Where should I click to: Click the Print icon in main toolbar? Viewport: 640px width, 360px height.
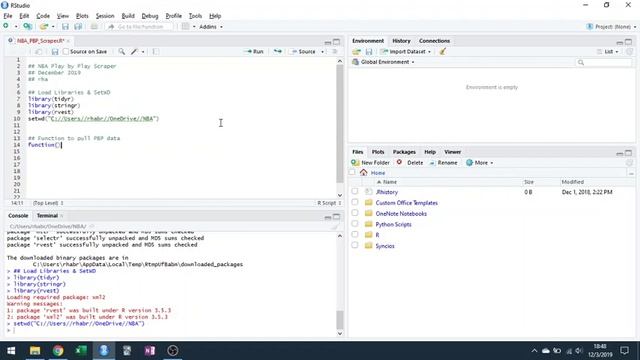(x=94, y=27)
